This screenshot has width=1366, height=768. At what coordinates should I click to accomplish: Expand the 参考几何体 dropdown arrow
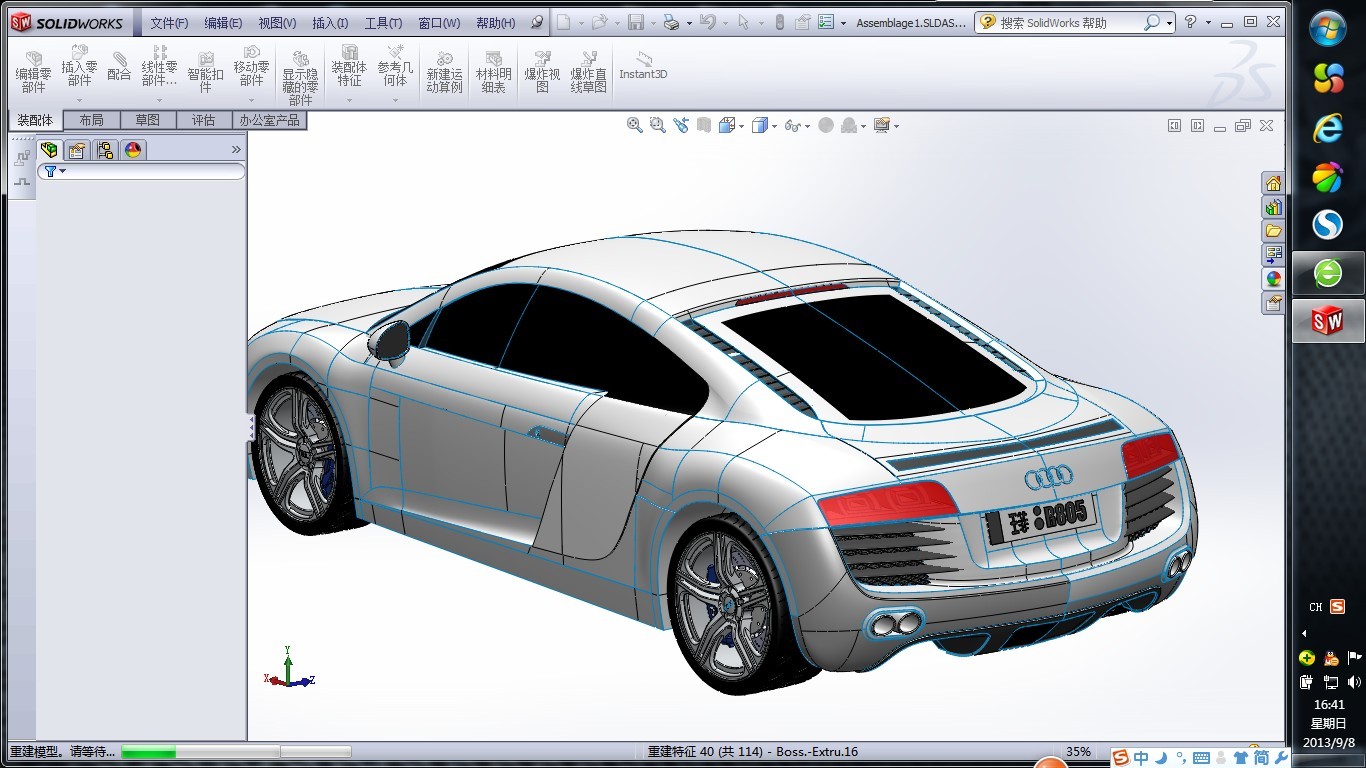coord(395,100)
